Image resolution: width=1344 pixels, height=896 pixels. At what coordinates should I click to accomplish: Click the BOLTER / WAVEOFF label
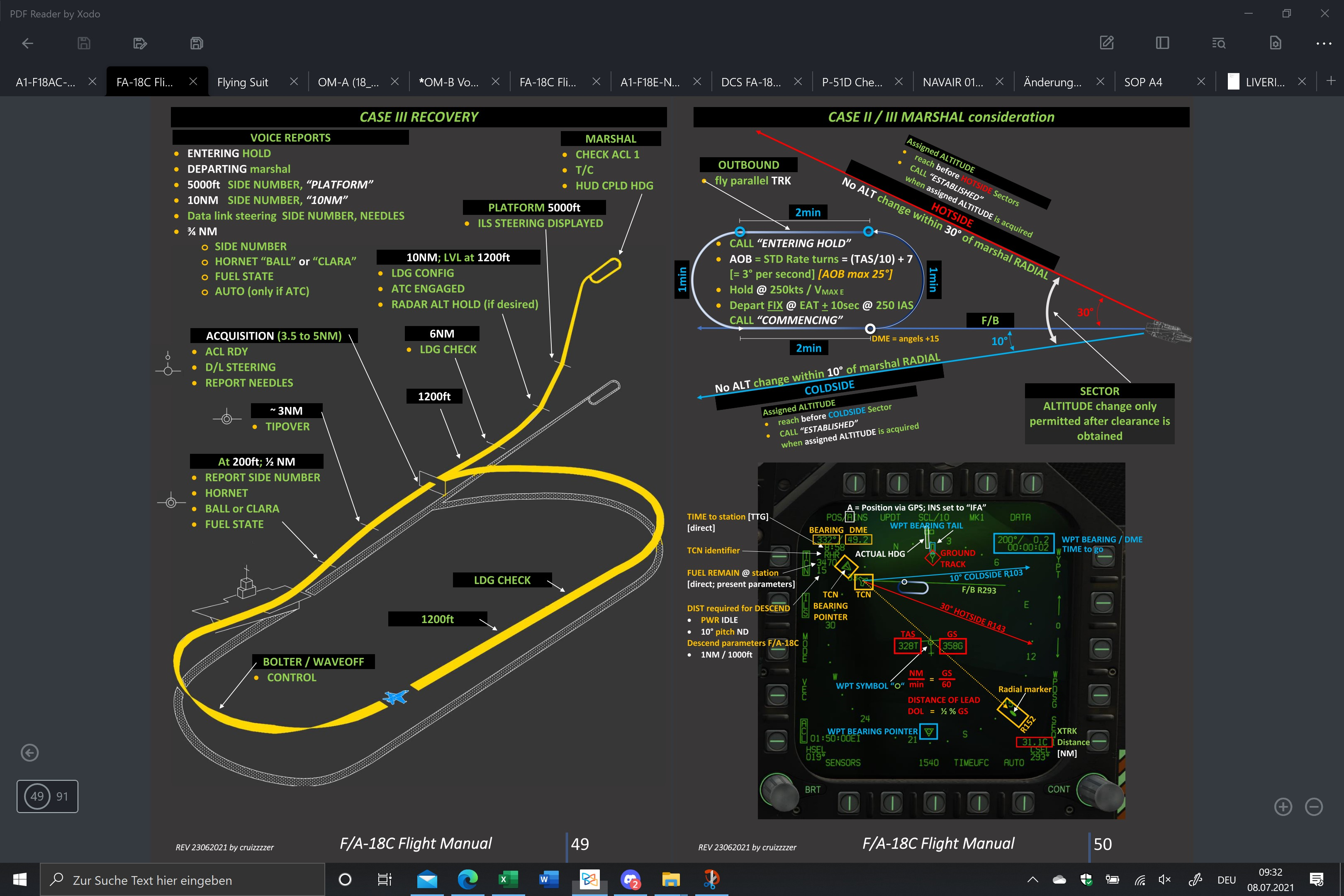click(x=313, y=662)
